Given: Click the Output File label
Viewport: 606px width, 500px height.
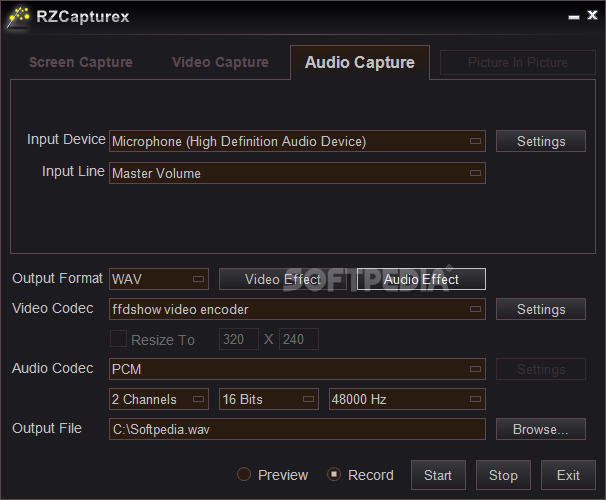Looking at the screenshot, I should (x=47, y=428).
